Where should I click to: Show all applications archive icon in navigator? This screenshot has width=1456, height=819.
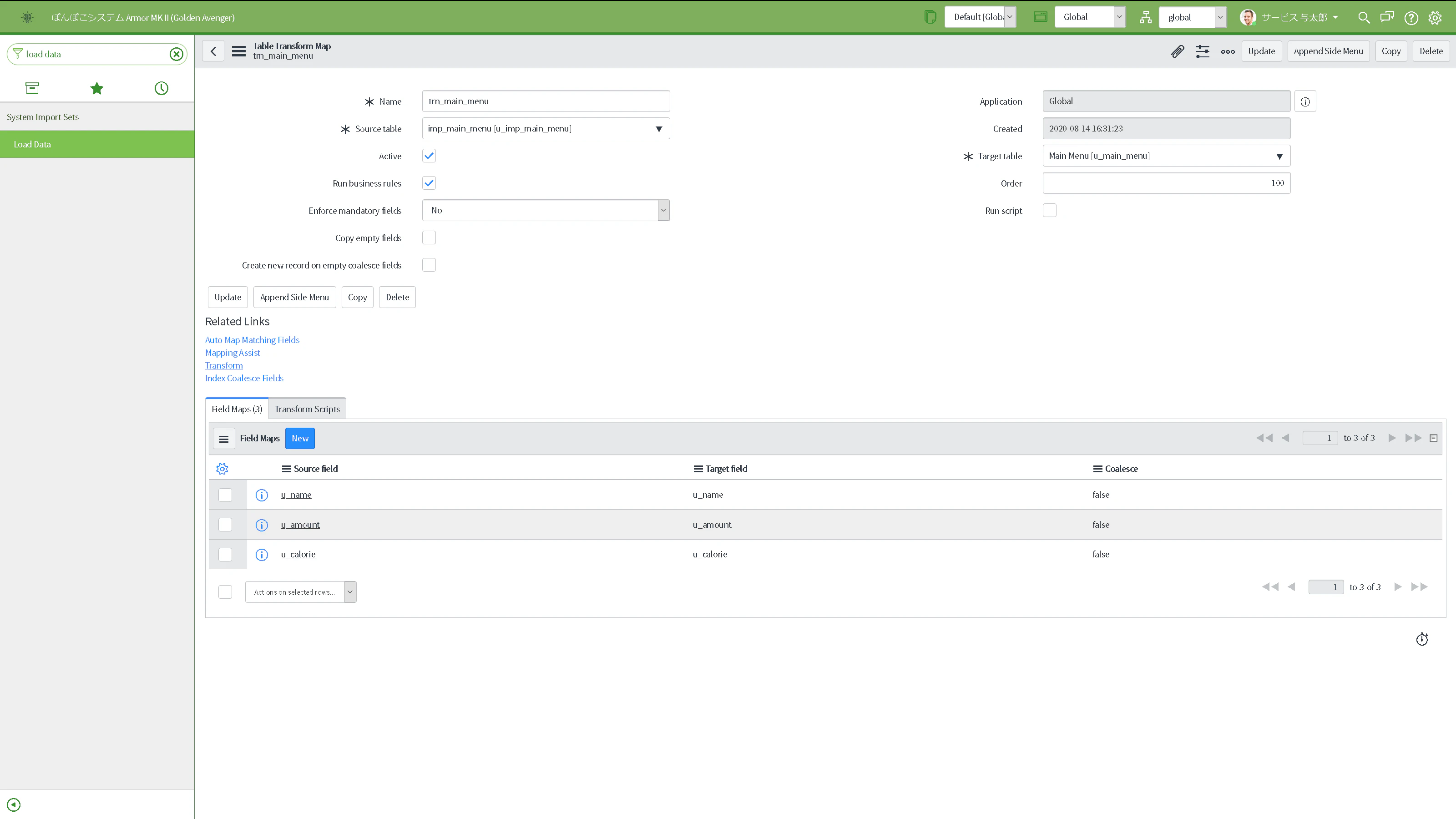pyautogui.click(x=32, y=88)
